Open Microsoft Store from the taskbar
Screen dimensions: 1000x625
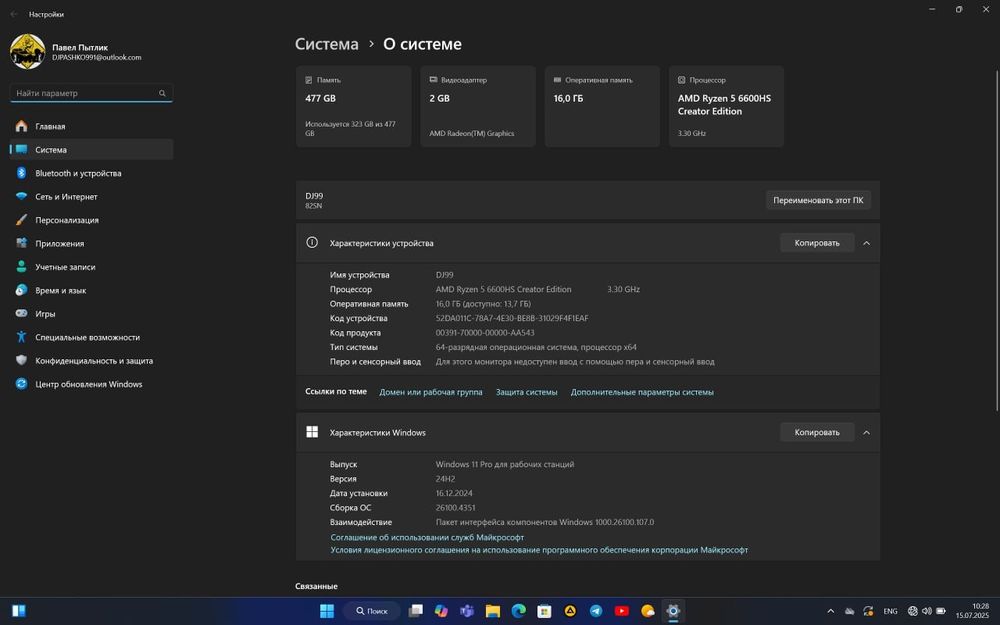point(544,611)
